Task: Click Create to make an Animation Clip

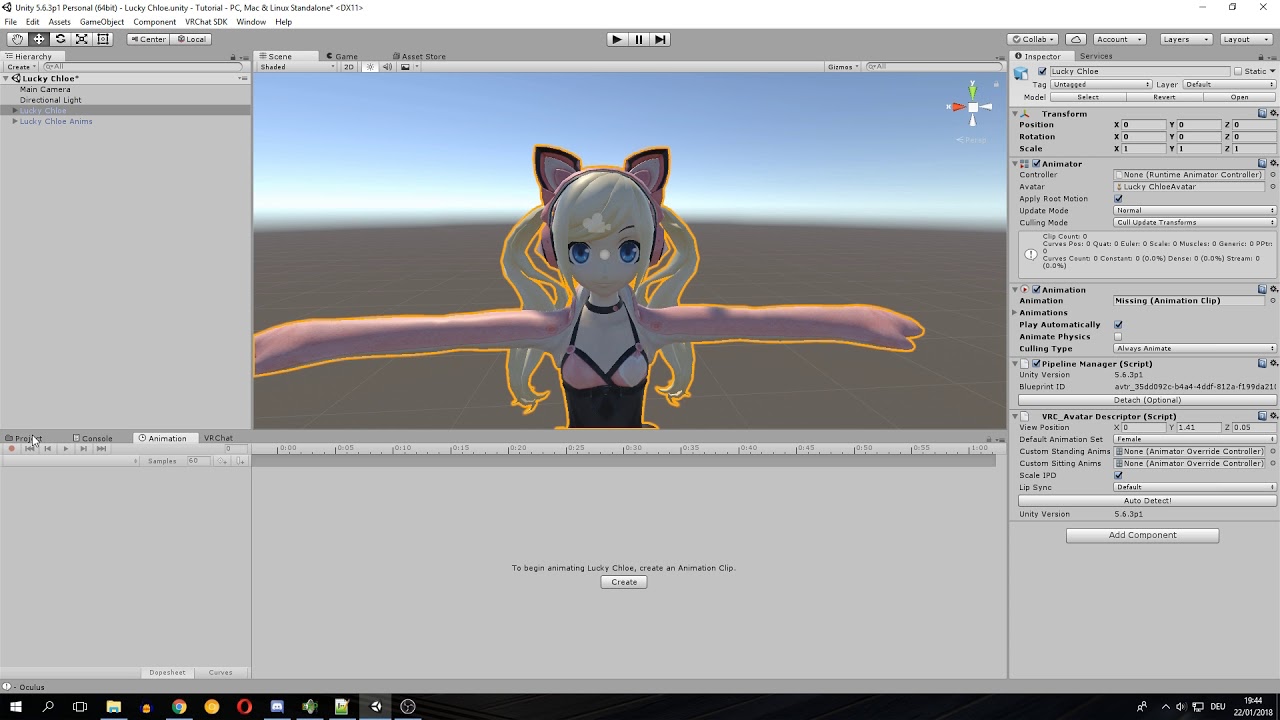Action: tap(624, 582)
